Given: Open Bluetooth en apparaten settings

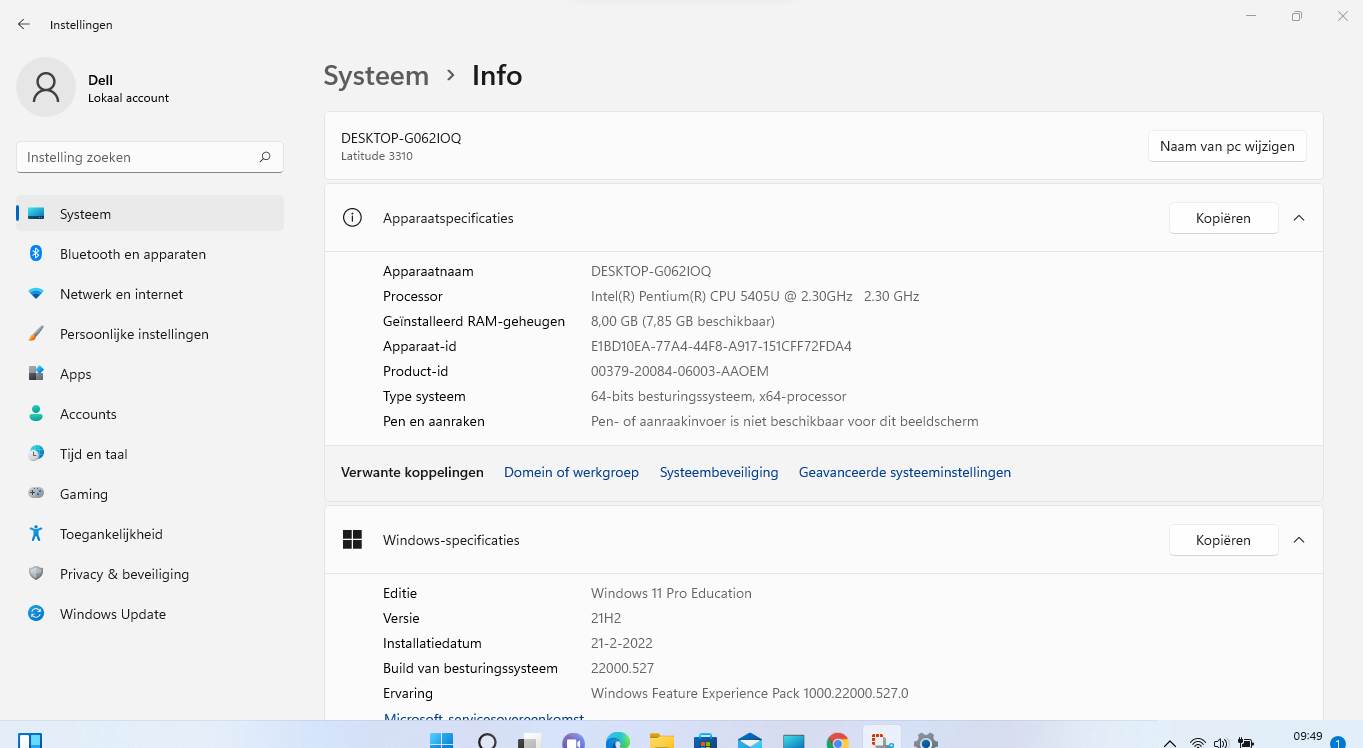Looking at the screenshot, I should (x=150, y=254).
